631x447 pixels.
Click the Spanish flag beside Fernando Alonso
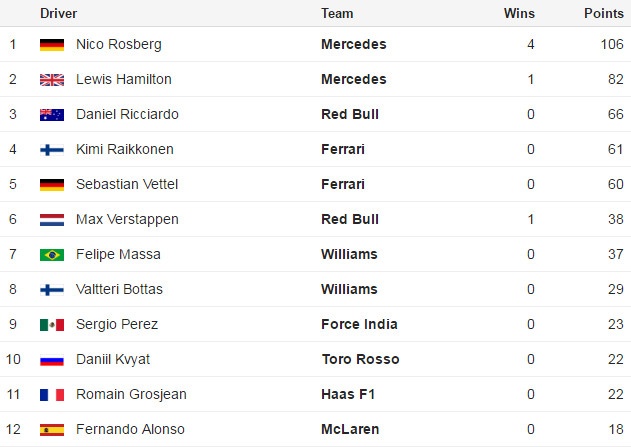coord(52,430)
